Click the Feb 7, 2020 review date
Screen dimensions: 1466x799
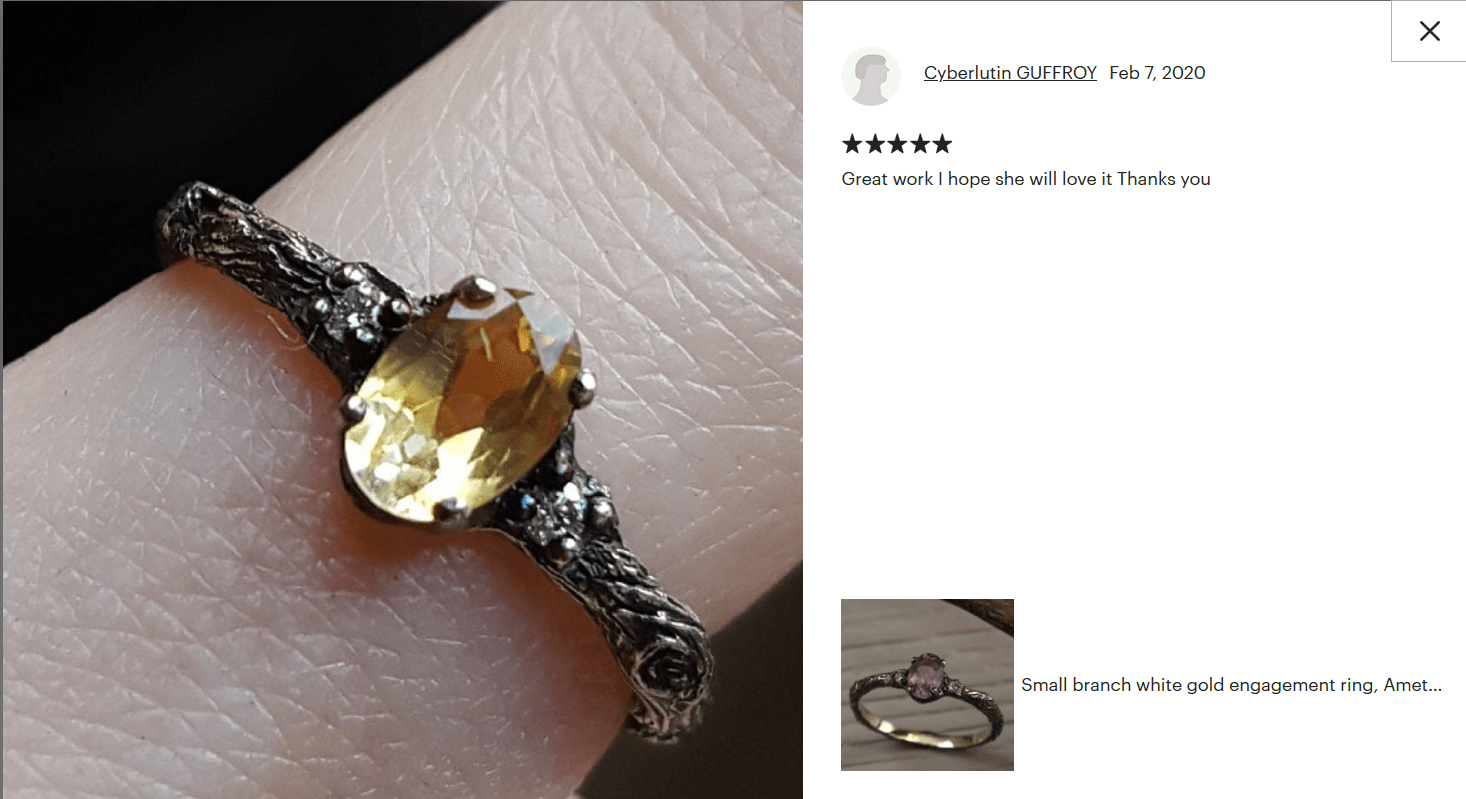[x=1157, y=73]
